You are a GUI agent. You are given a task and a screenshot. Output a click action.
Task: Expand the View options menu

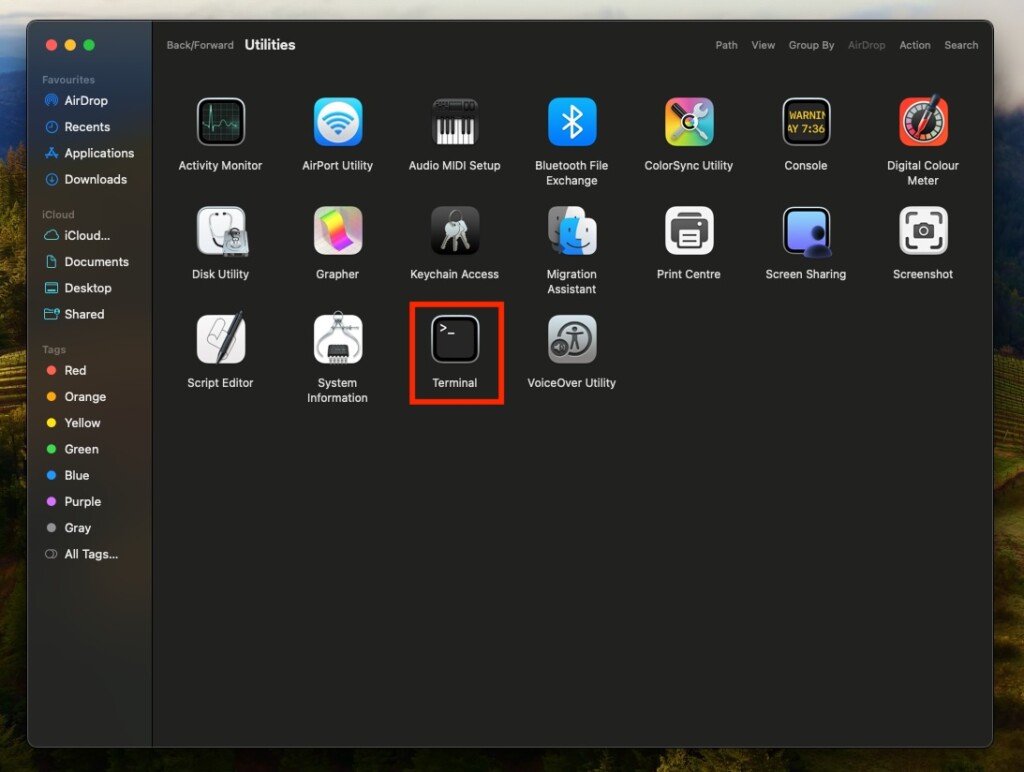pos(763,45)
